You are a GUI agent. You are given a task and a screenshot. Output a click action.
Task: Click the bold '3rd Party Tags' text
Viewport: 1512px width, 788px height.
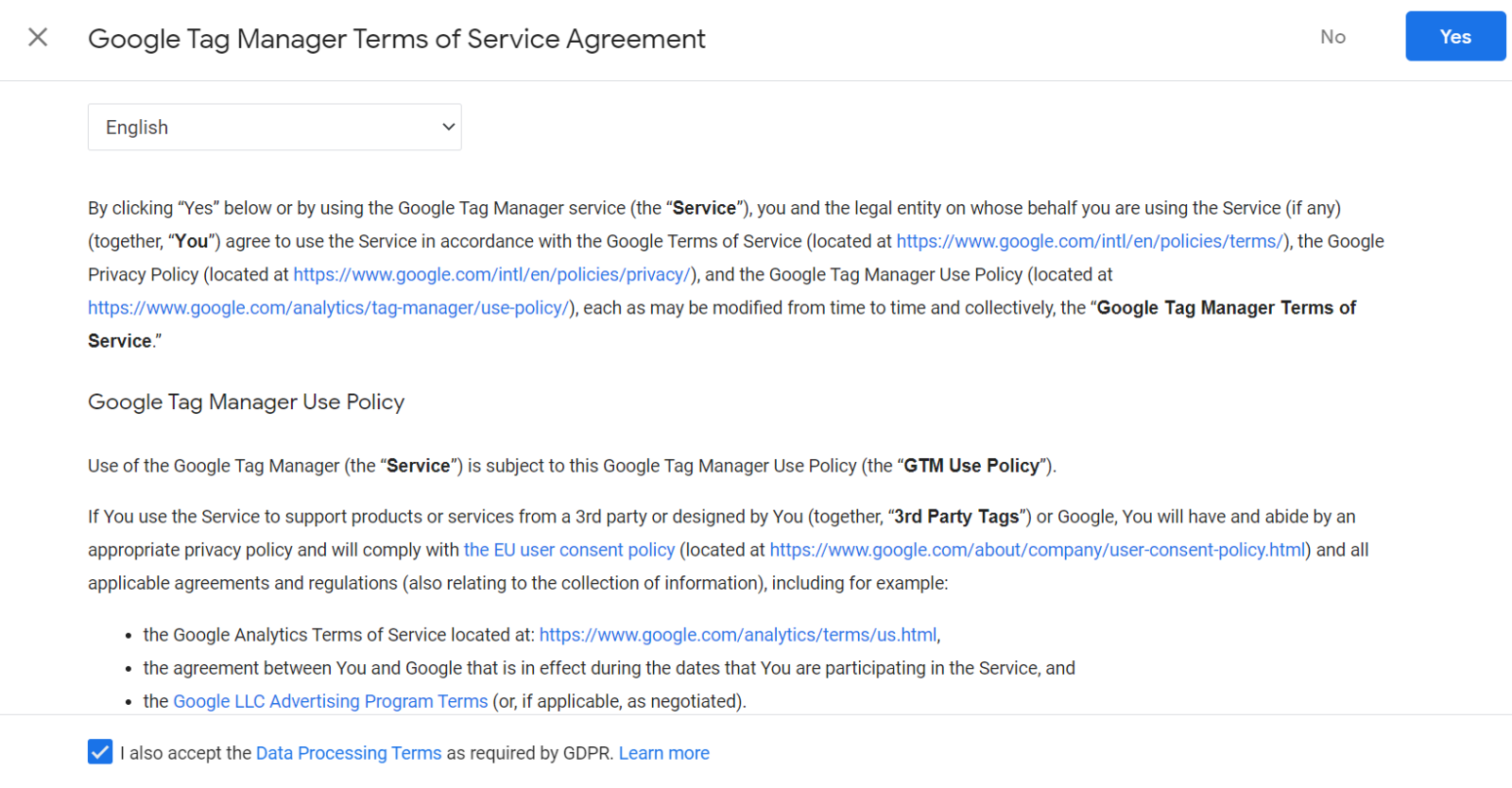coord(956,517)
